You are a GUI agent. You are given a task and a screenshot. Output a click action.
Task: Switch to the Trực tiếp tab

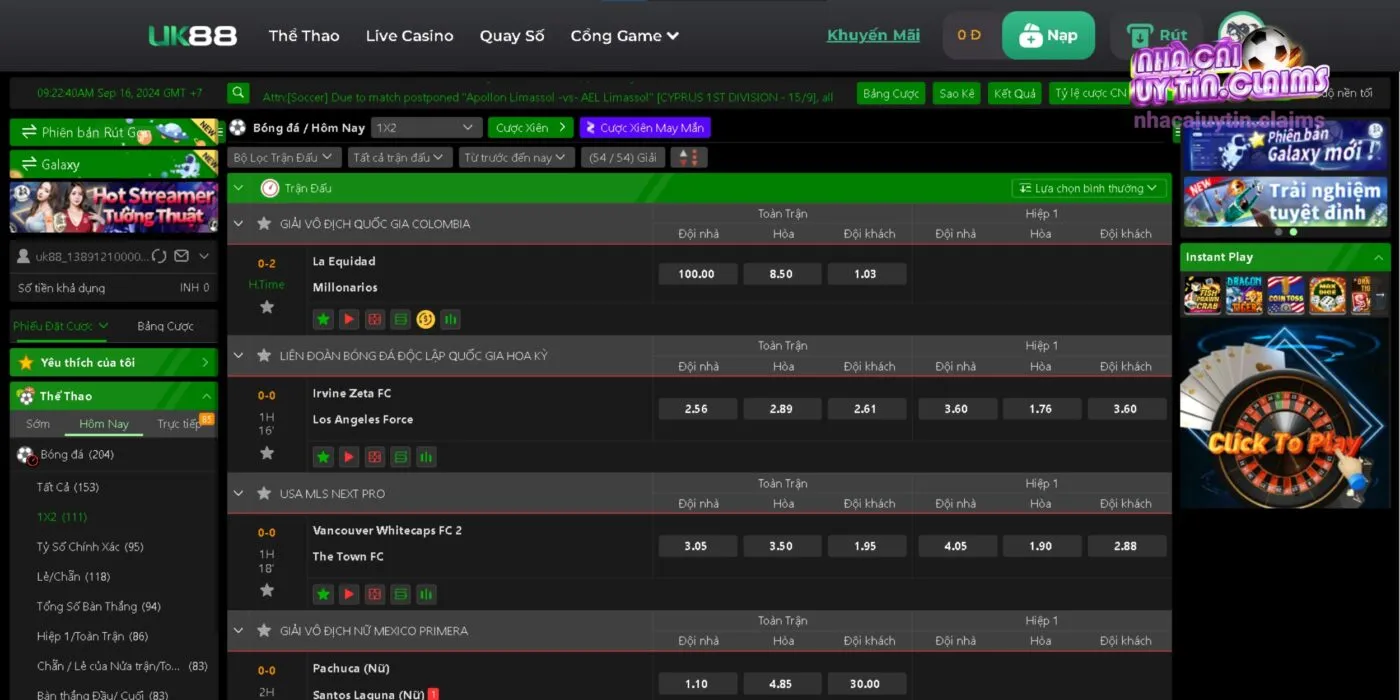point(179,423)
